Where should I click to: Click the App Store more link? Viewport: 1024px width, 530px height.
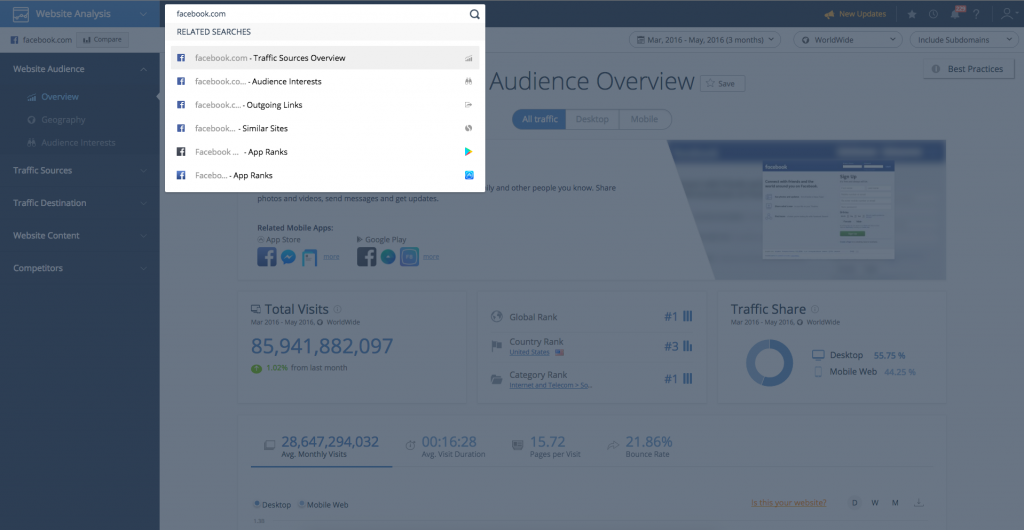coord(331,257)
